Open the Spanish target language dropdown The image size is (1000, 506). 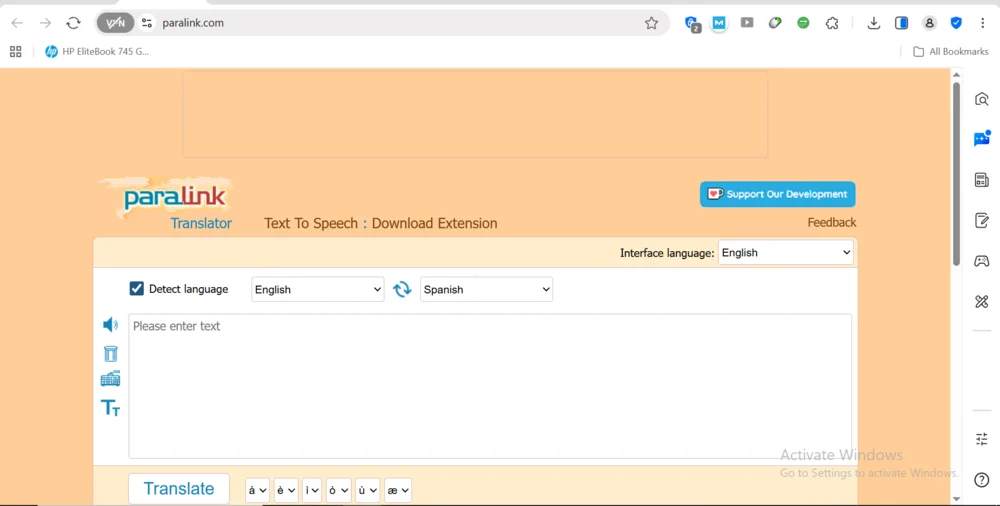[486, 289]
